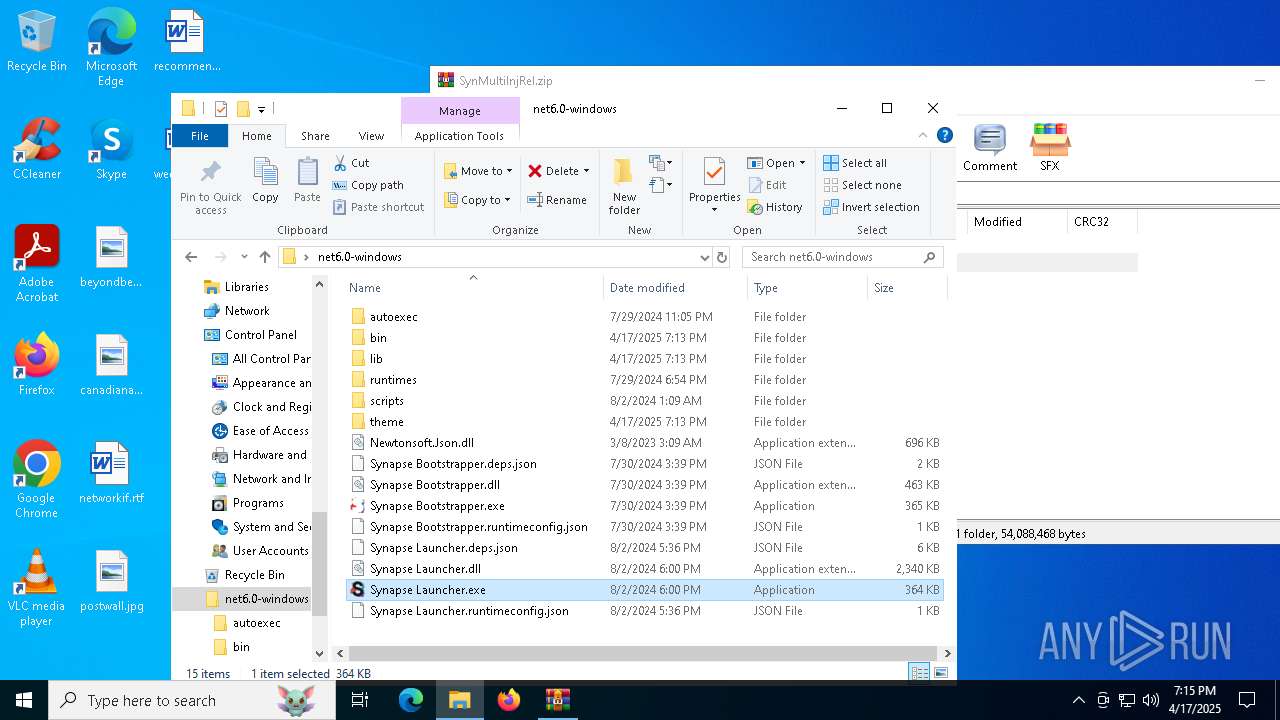This screenshot has width=1280, height=720.
Task: Click Select all in the ribbon
Action: pyautogui.click(x=855, y=163)
